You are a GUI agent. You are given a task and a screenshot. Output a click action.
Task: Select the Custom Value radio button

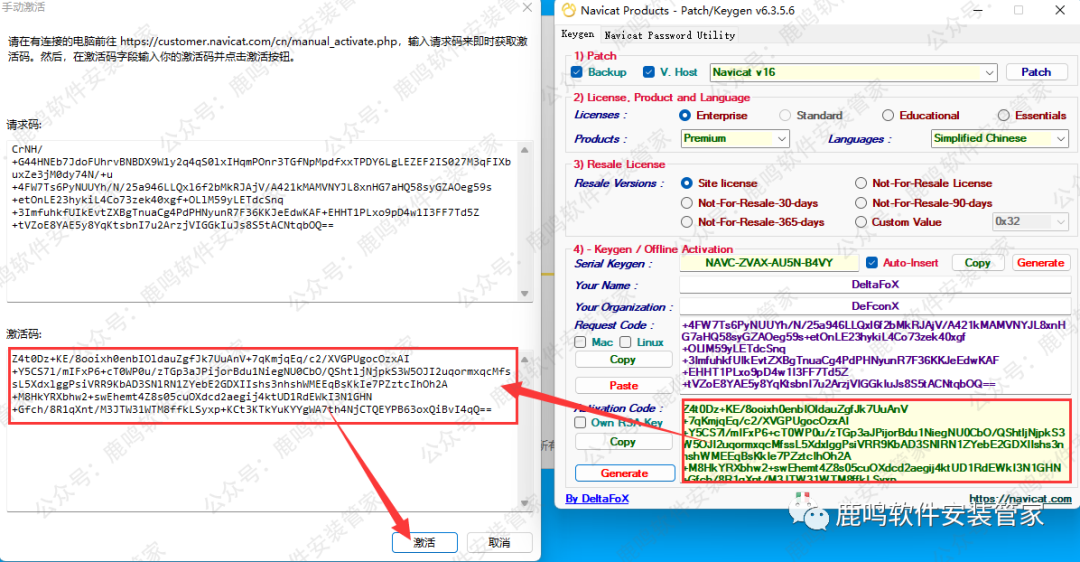[x=861, y=222]
